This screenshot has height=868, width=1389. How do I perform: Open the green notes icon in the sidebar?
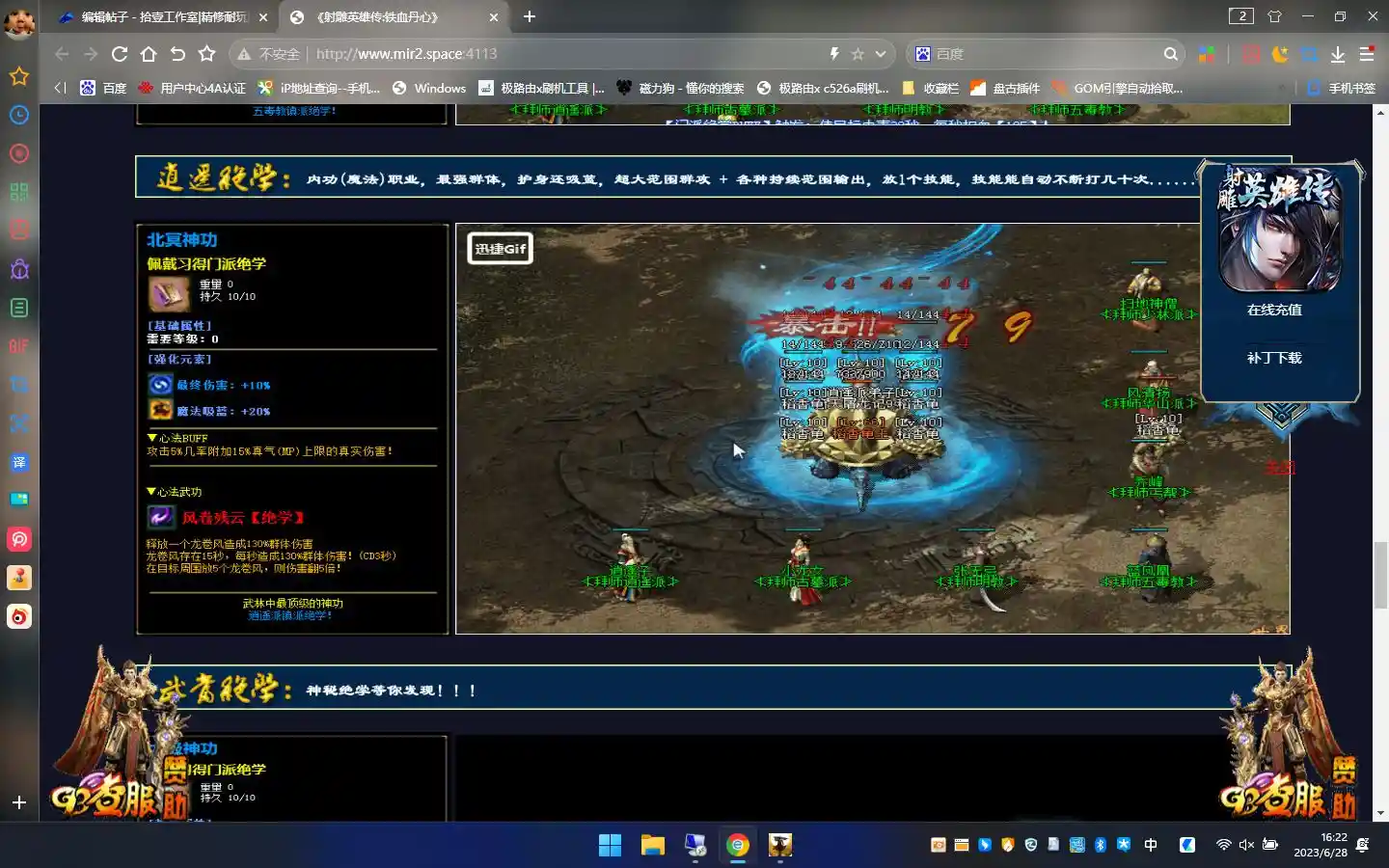[x=19, y=308]
